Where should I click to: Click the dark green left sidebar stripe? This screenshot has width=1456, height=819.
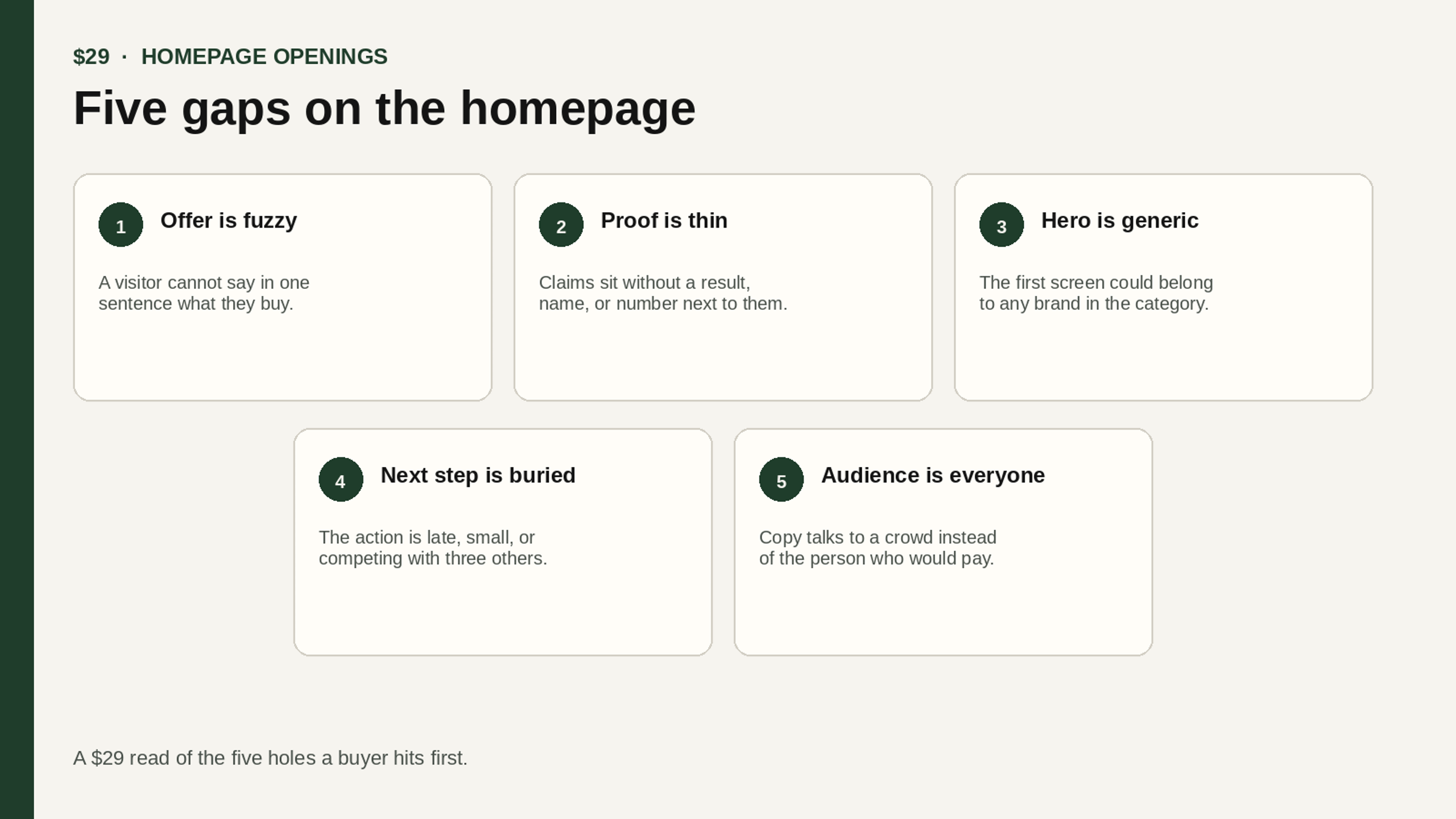[17, 409]
